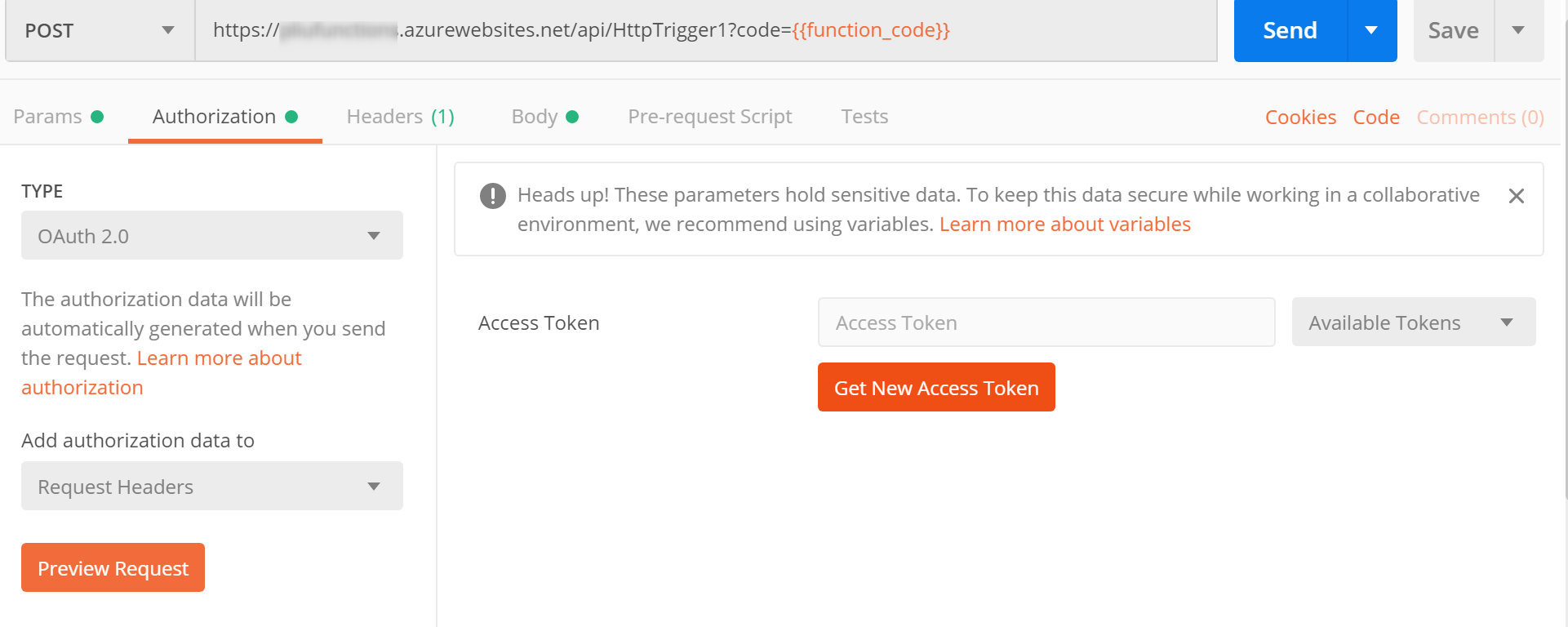Image resolution: width=1568 pixels, height=627 pixels.
Task: Open the Available Tokens dropdown
Action: coord(1412,322)
